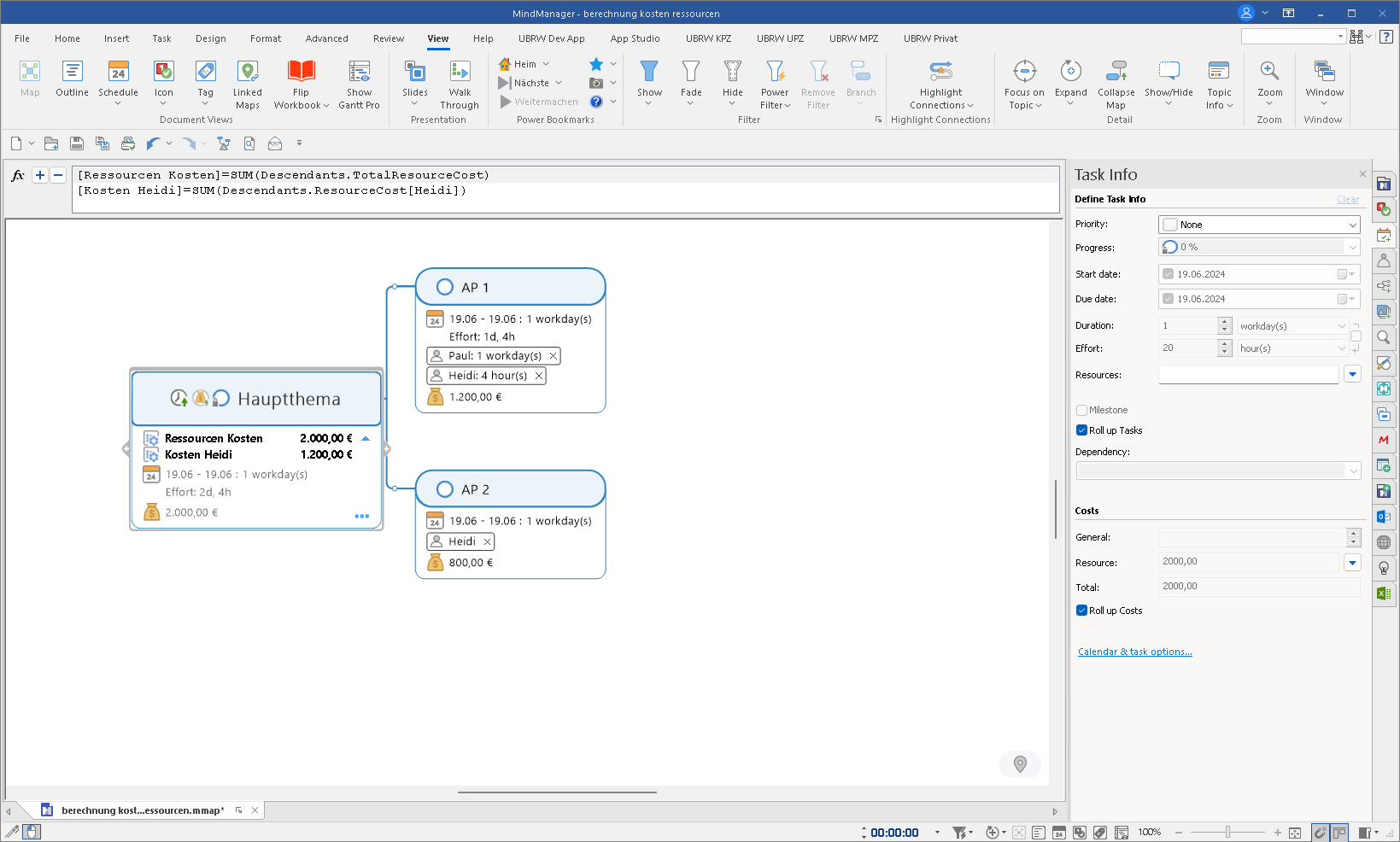The image size is (1400, 842).
Task: Focus on Topic in the Detail group
Action: click(1024, 85)
